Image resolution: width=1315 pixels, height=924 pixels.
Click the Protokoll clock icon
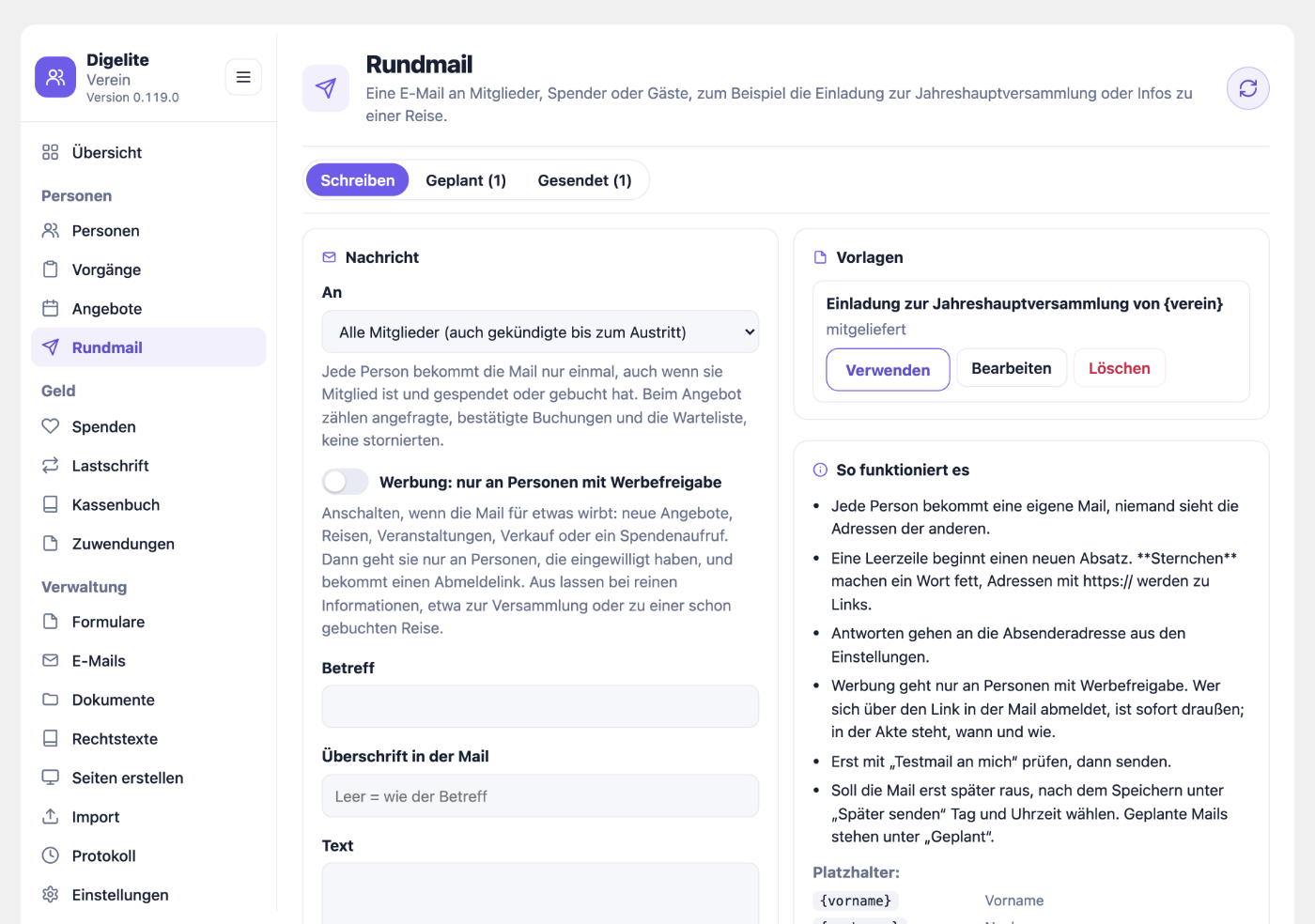click(x=51, y=855)
